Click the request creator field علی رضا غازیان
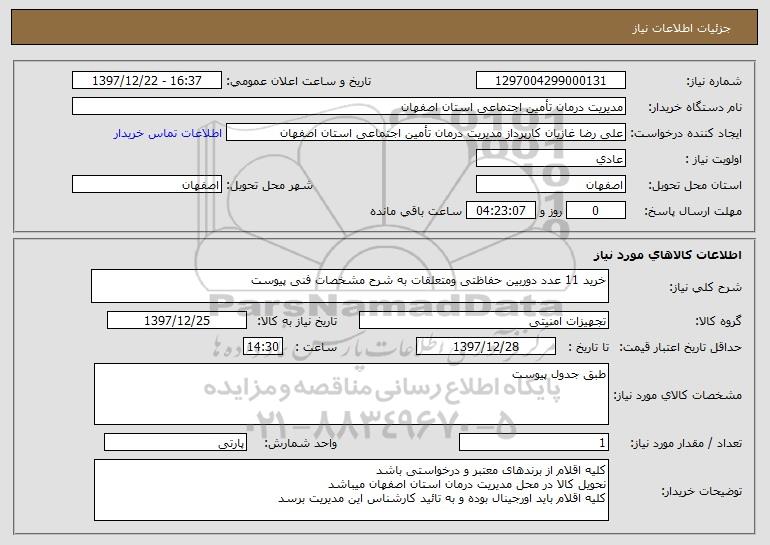The height and width of the screenshot is (545, 770). pos(426,133)
